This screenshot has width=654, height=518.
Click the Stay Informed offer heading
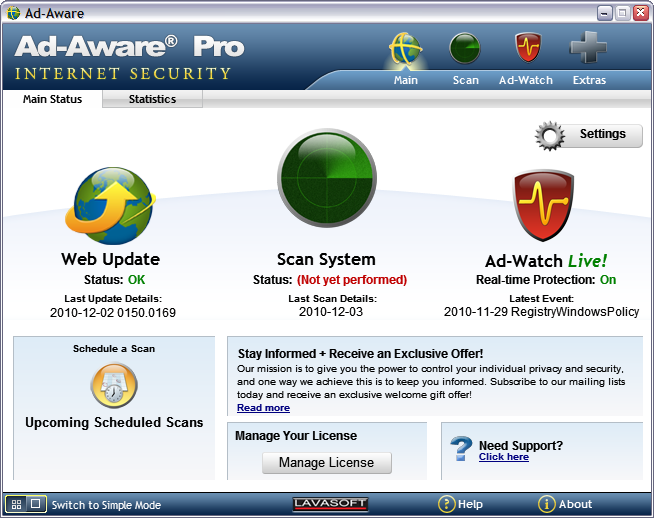360,354
